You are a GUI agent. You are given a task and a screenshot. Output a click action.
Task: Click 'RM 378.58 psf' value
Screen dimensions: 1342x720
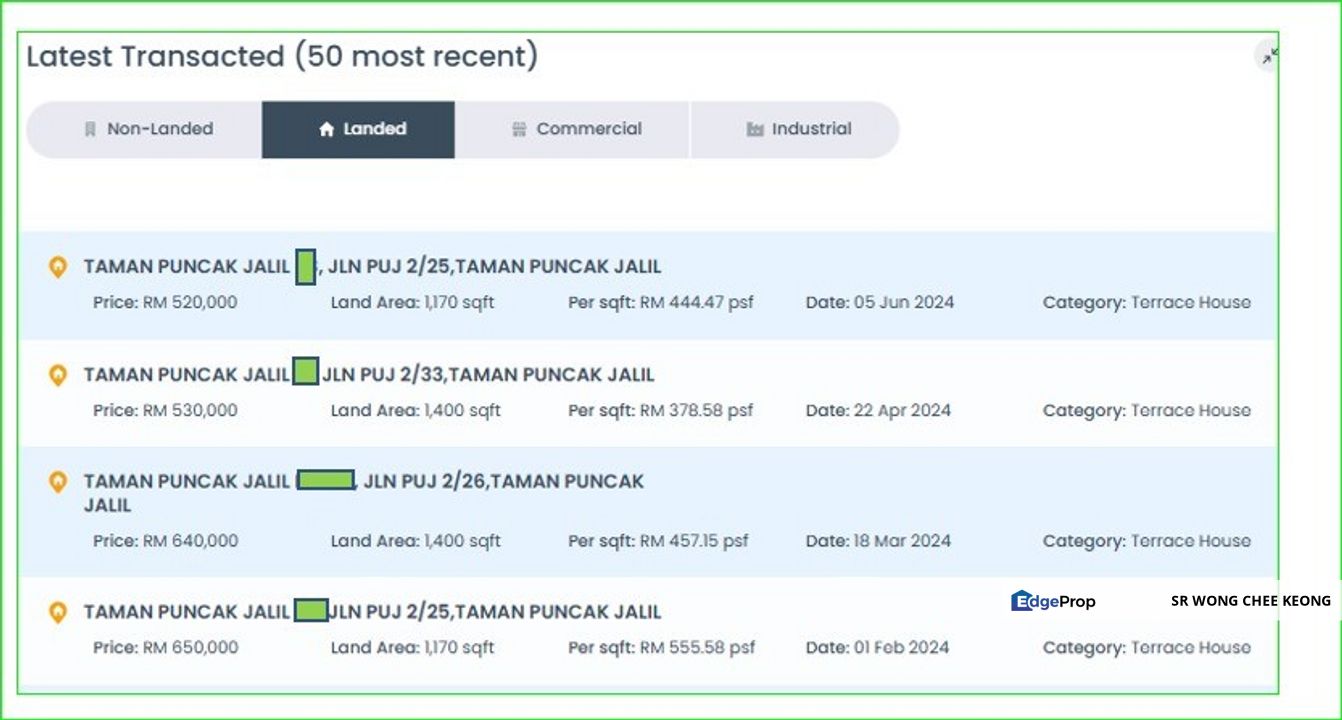point(697,410)
